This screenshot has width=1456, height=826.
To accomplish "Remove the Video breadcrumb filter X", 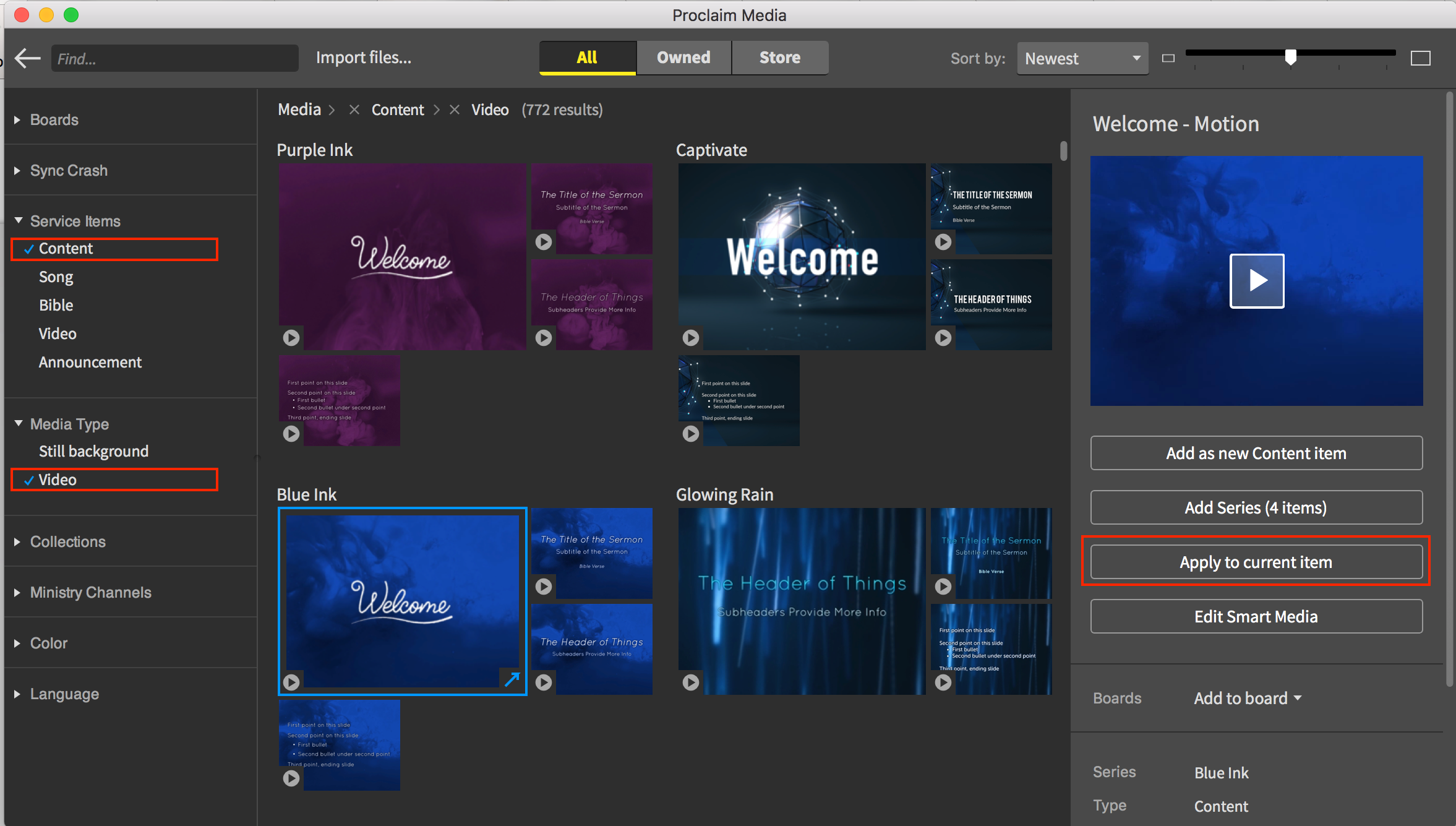I will pos(455,110).
